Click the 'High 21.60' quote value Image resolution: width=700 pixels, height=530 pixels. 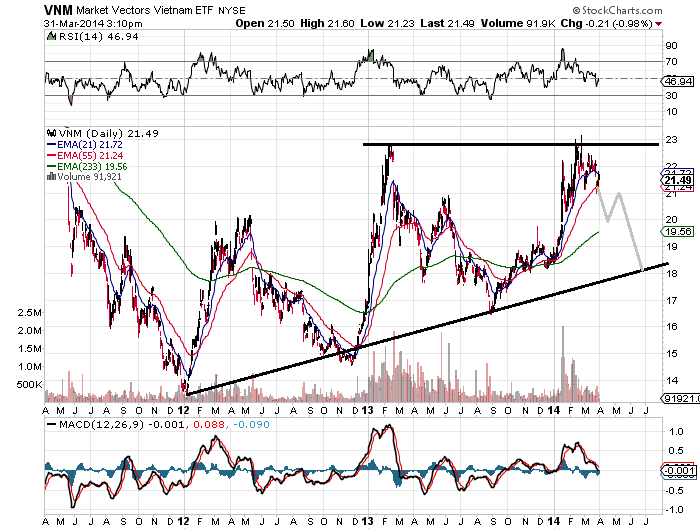(x=327, y=23)
